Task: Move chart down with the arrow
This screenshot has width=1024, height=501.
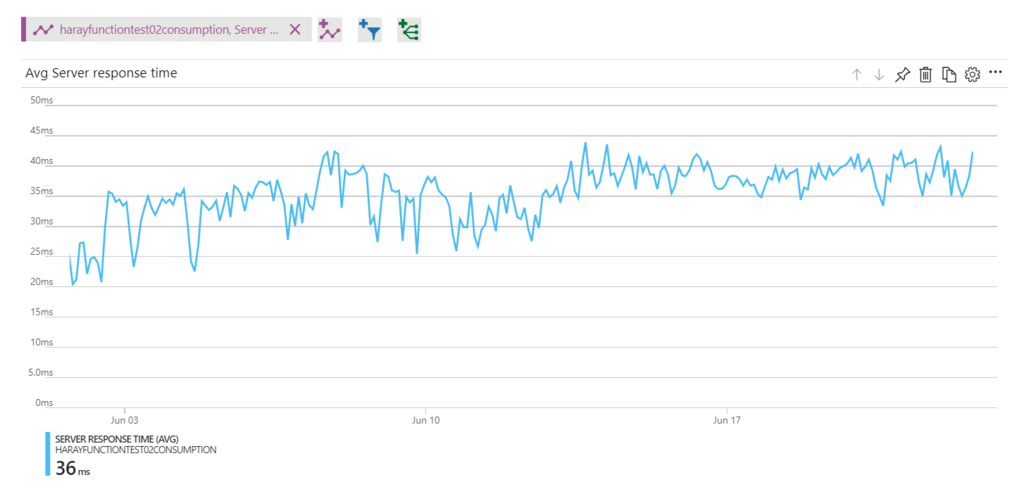Action: pyautogui.click(x=878, y=74)
